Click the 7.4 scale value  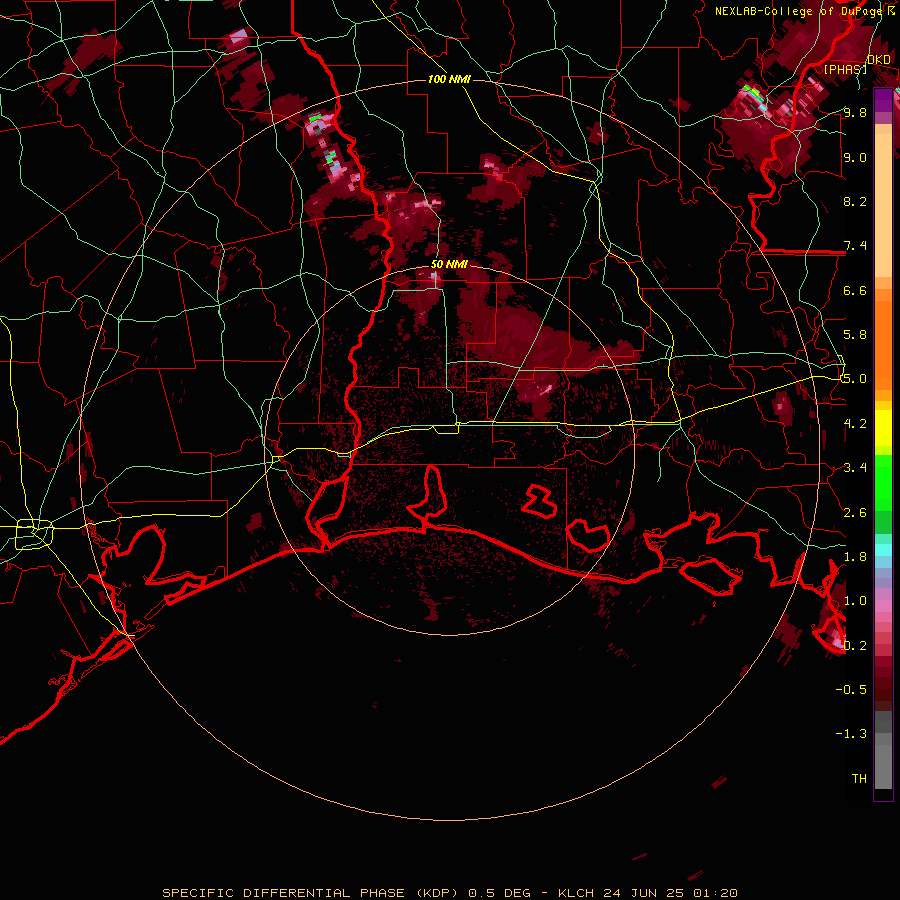855,246
